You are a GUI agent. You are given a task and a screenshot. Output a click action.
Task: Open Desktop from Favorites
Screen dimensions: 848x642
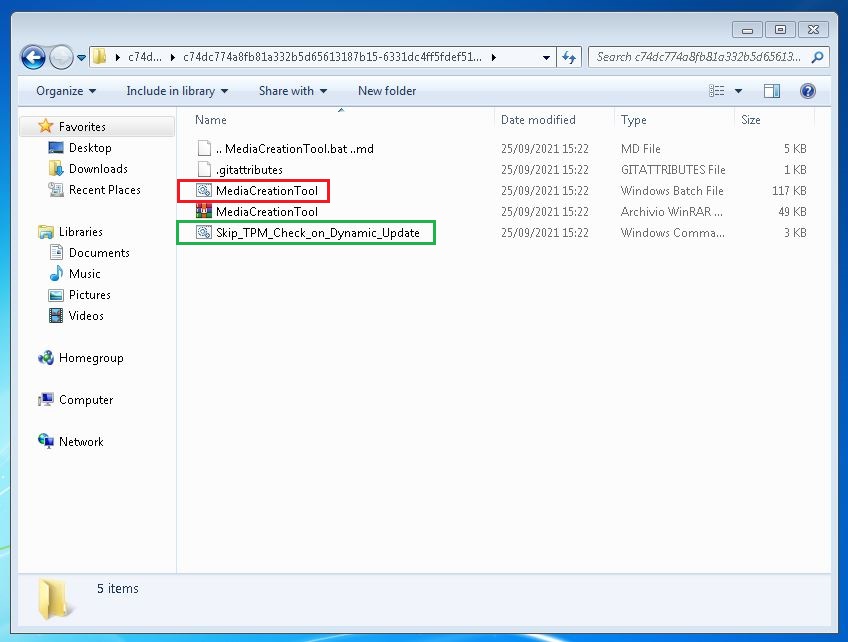click(x=90, y=148)
